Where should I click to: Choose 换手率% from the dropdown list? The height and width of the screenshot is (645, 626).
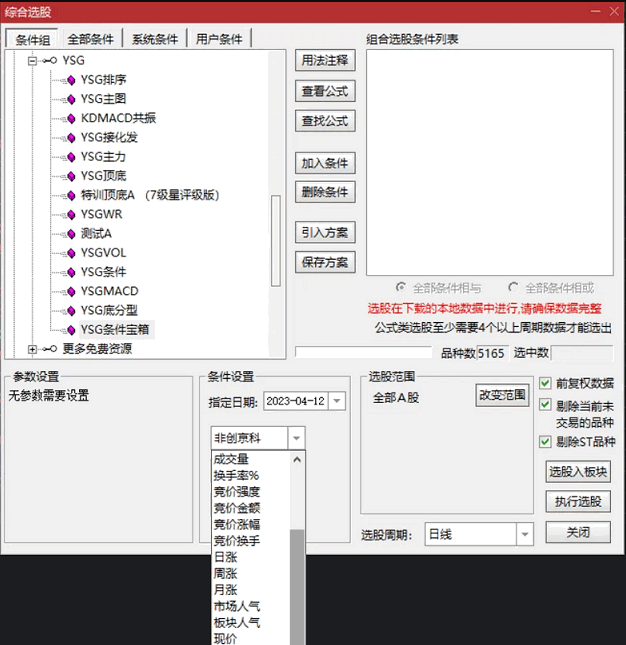click(236, 476)
